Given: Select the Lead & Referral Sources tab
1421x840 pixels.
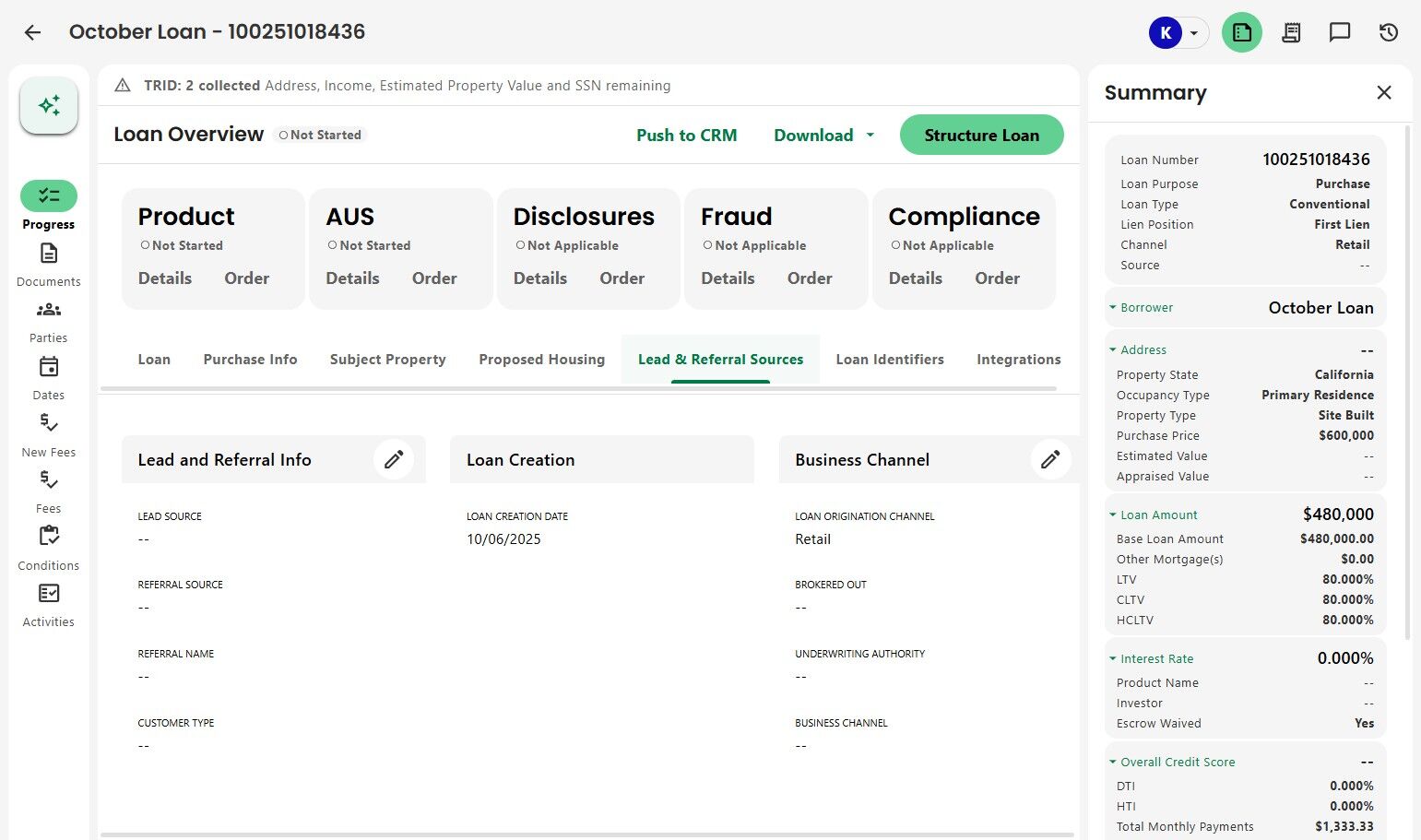Looking at the screenshot, I should pyautogui.click(x=720, y=360).
